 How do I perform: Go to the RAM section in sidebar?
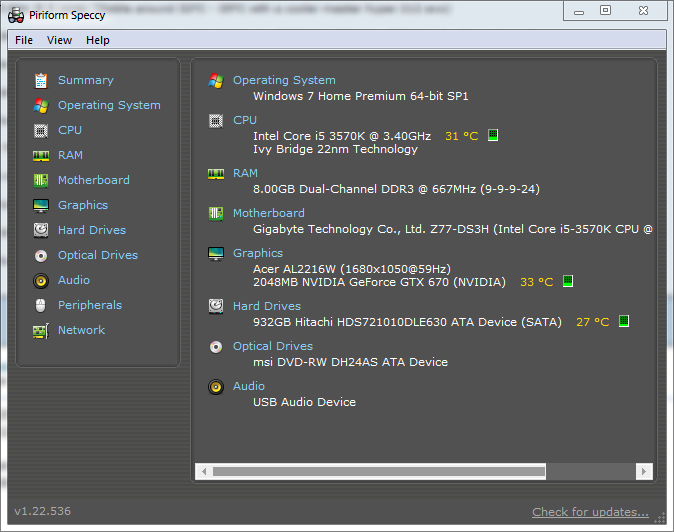pos(70,155)
